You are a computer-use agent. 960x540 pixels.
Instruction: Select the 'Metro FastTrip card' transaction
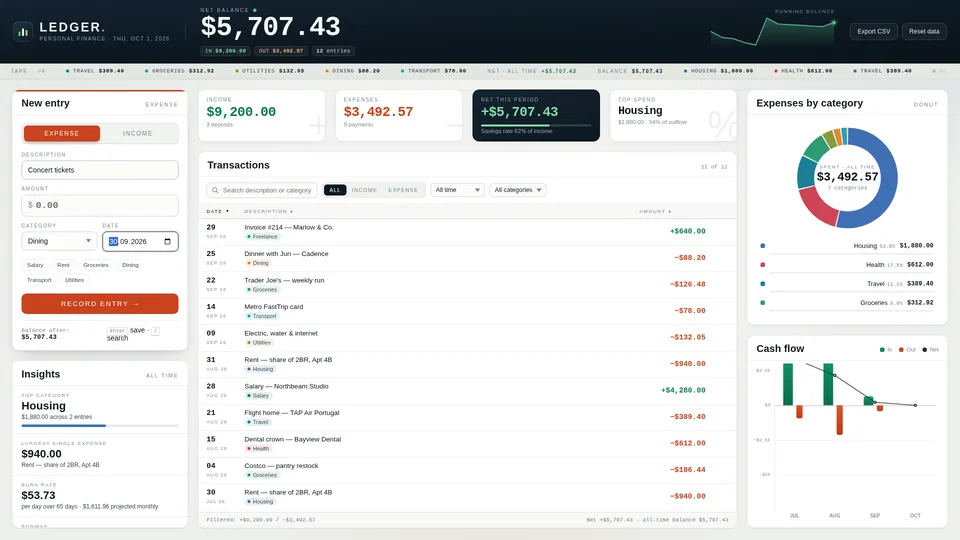click(x=467, y=311)
